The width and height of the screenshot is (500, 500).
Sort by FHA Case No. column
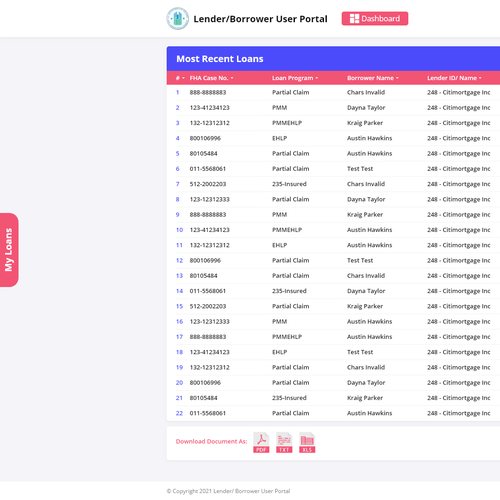(211, 78)
